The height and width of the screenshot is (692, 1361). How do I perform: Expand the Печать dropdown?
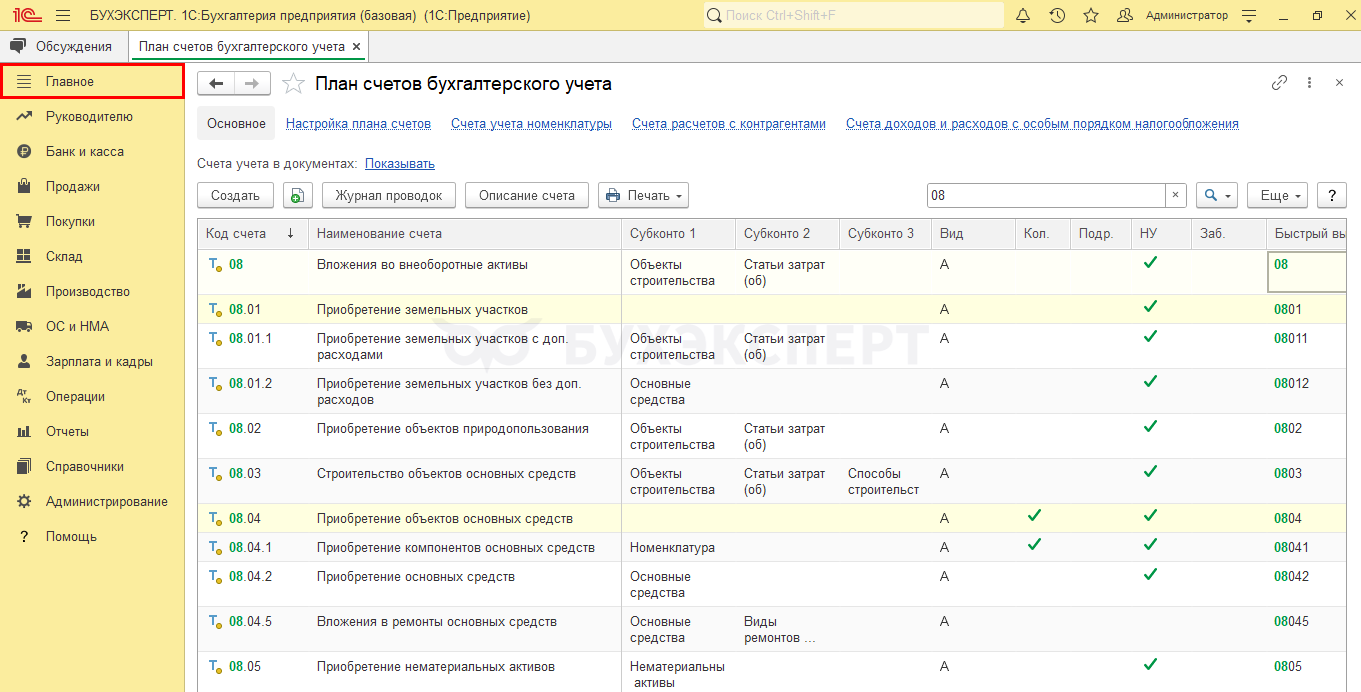[x=644, y=196]
